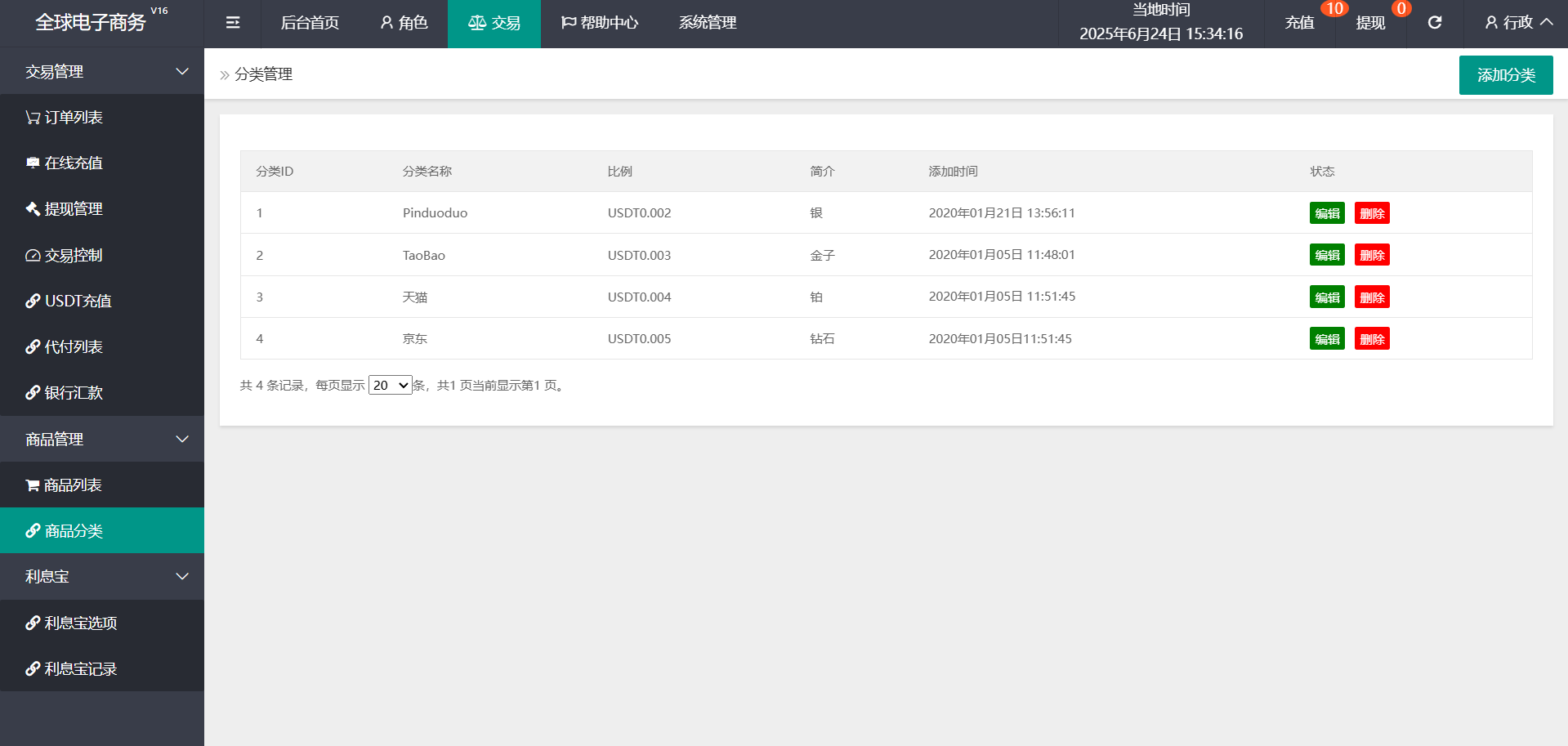Click the 金子 description cell
The height and width of the screenshot is (746, 1568).
tap(823, 255)
